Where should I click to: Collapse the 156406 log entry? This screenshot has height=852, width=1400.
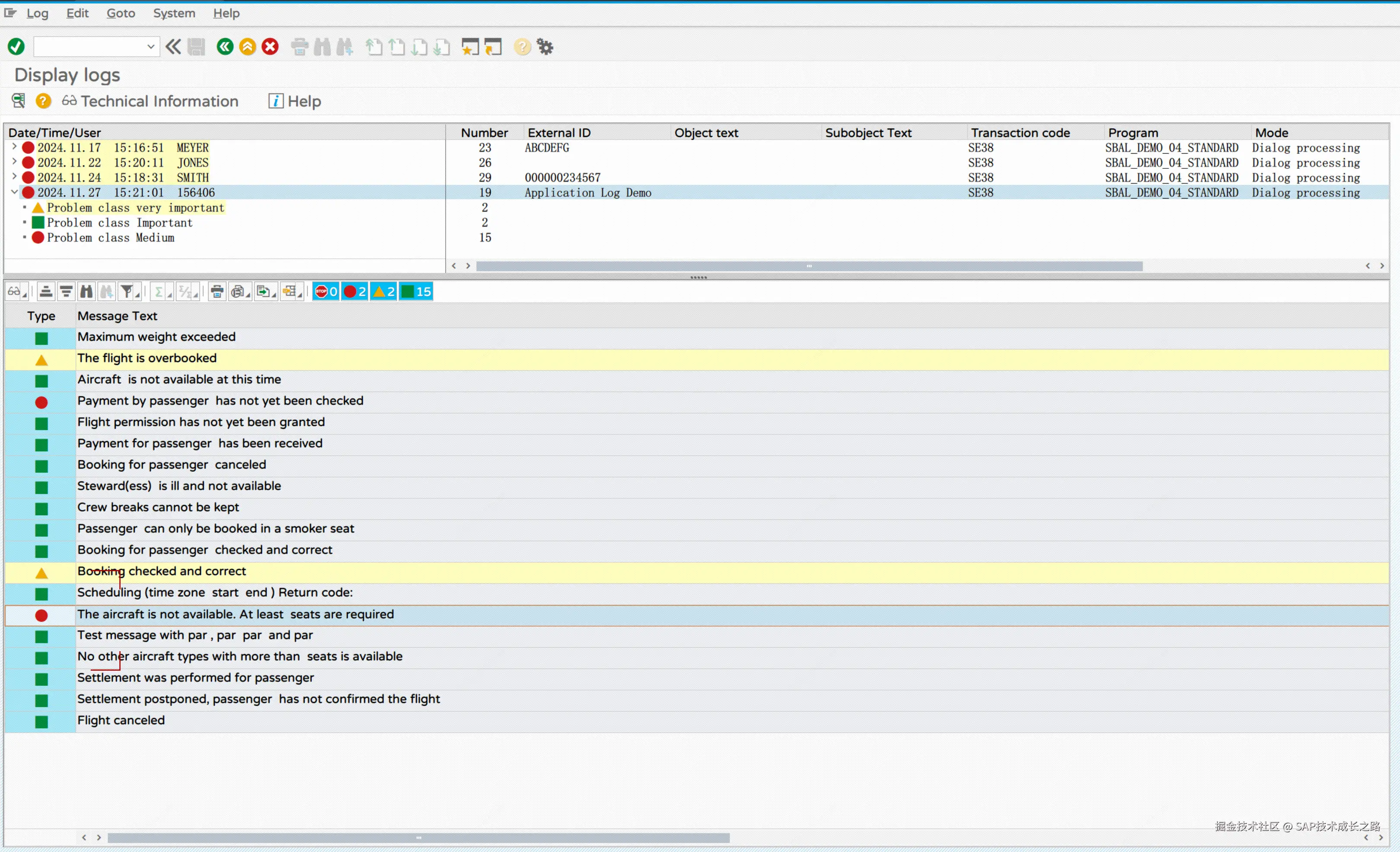click(x=14, y=193)
